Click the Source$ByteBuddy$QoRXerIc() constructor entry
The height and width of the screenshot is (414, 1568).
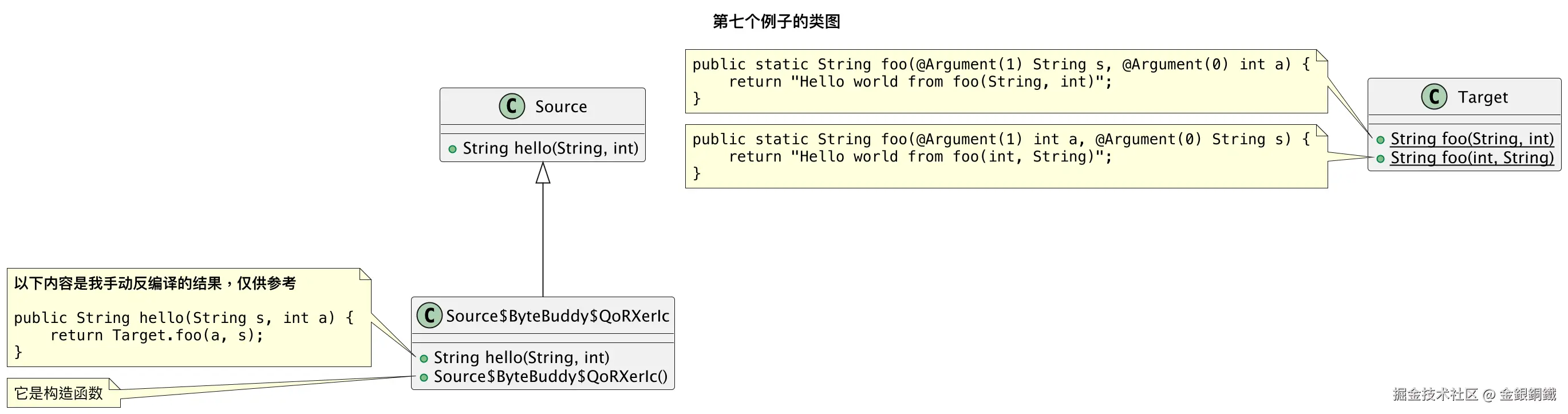click(550, 377)
